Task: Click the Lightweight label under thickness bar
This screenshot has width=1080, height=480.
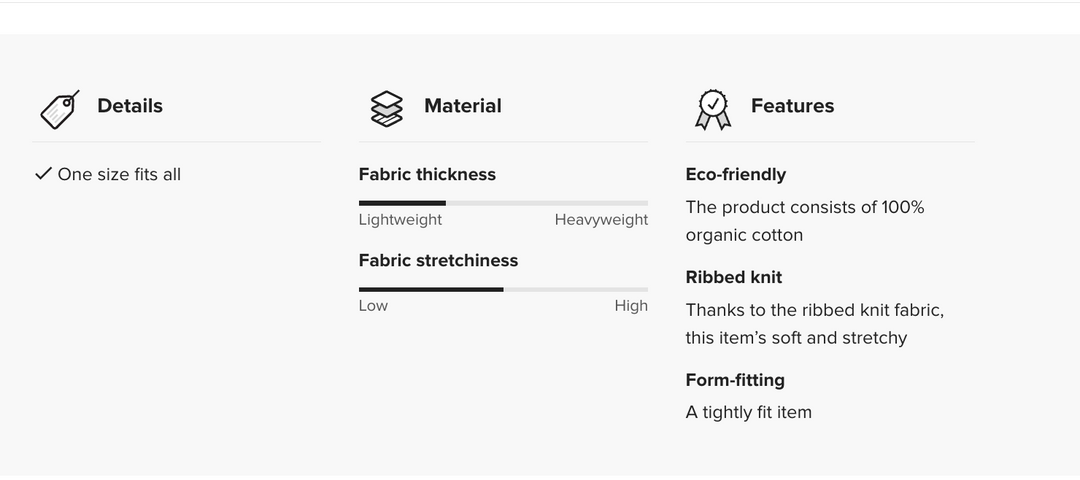Action: pyautogui.click(x=400, y=220)
